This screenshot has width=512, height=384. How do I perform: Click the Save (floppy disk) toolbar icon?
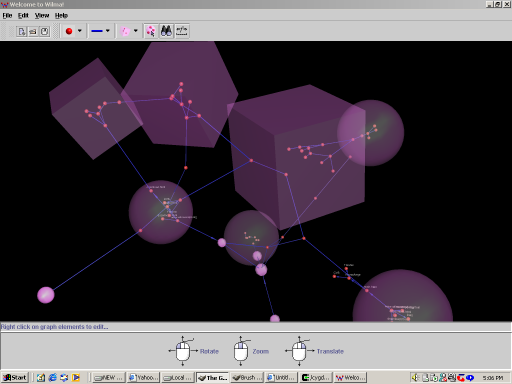(44, 31)
